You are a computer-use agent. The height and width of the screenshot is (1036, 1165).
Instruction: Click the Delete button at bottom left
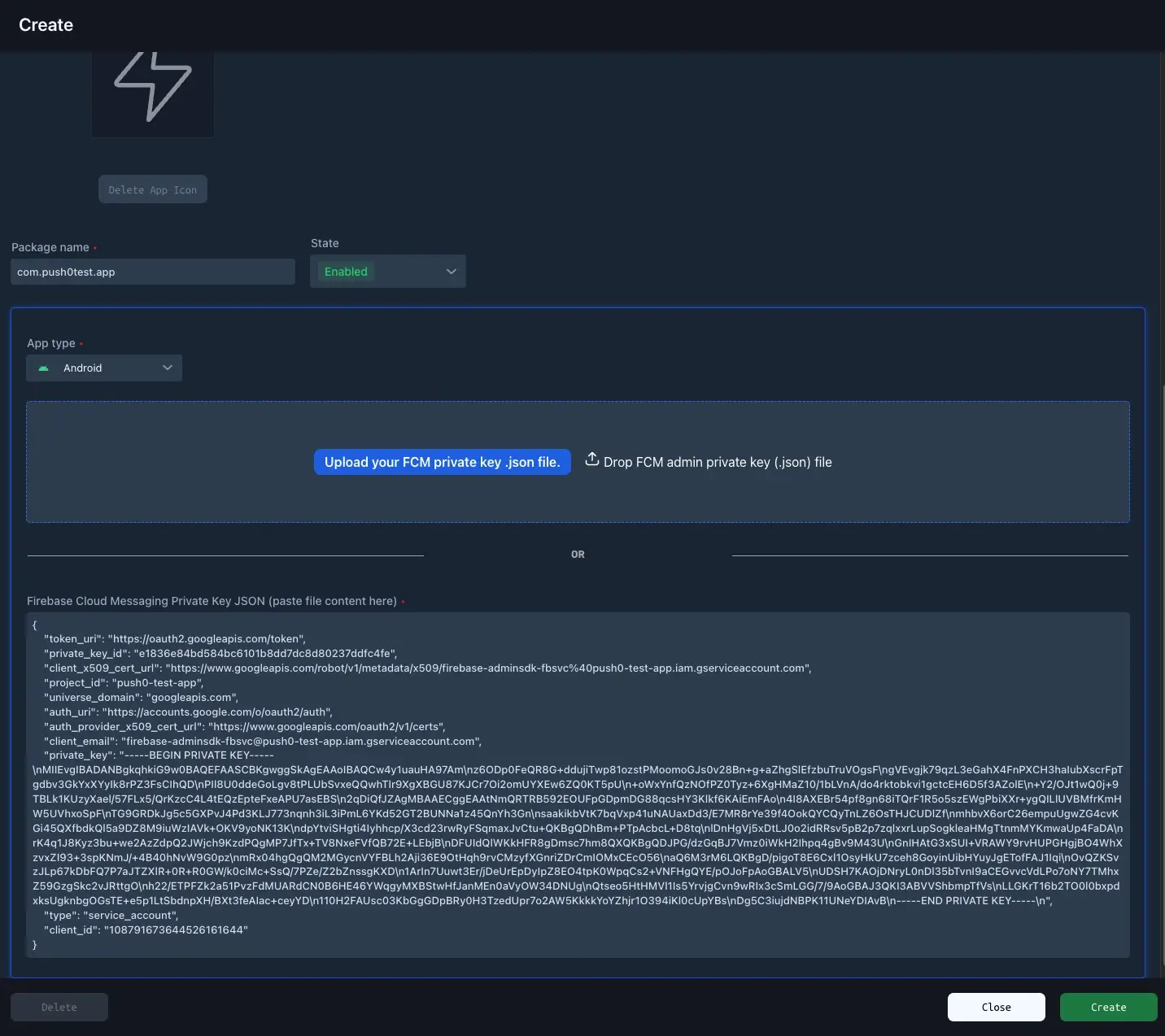click(59, 1007)
